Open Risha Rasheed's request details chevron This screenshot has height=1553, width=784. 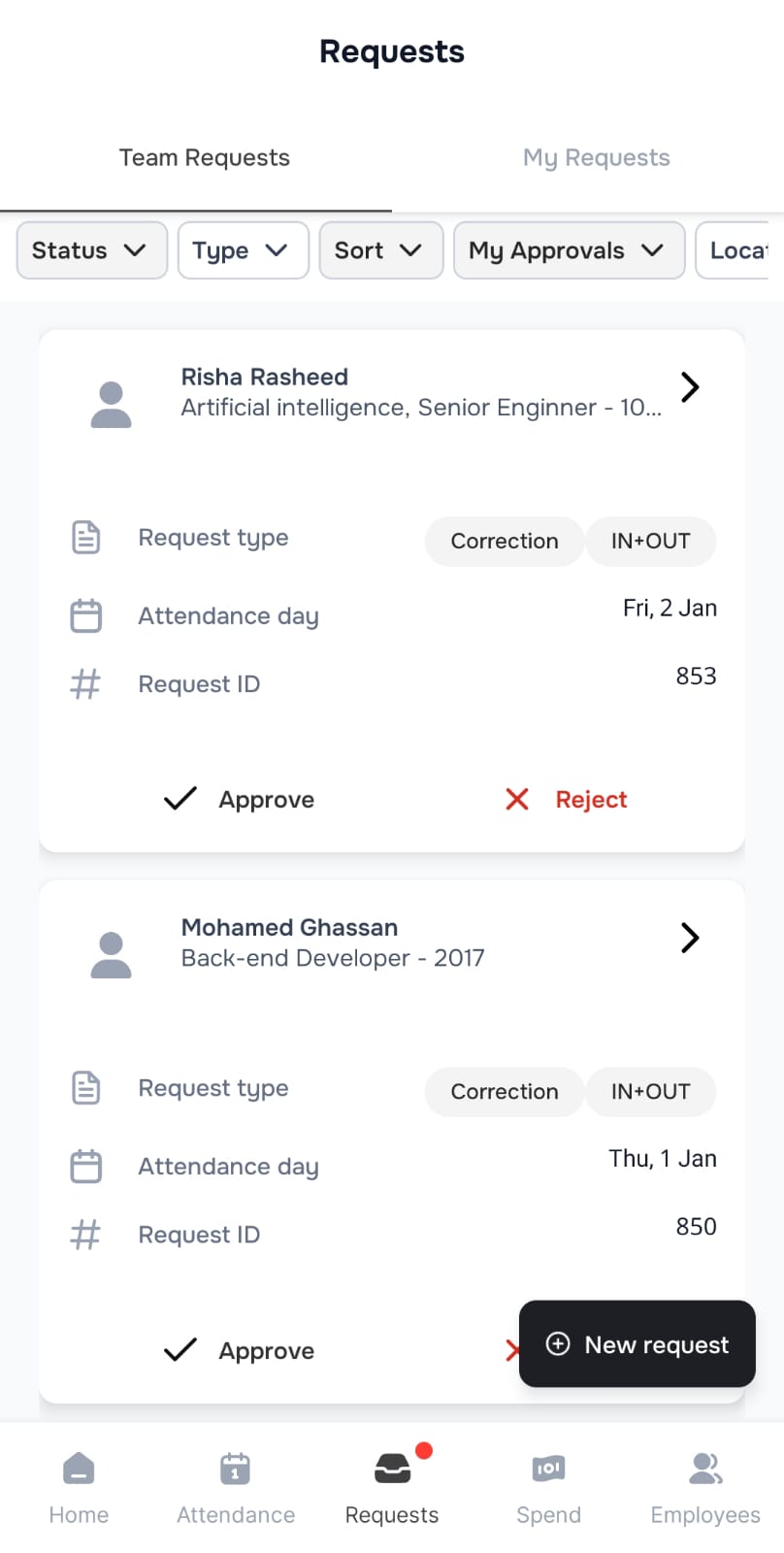690,387
